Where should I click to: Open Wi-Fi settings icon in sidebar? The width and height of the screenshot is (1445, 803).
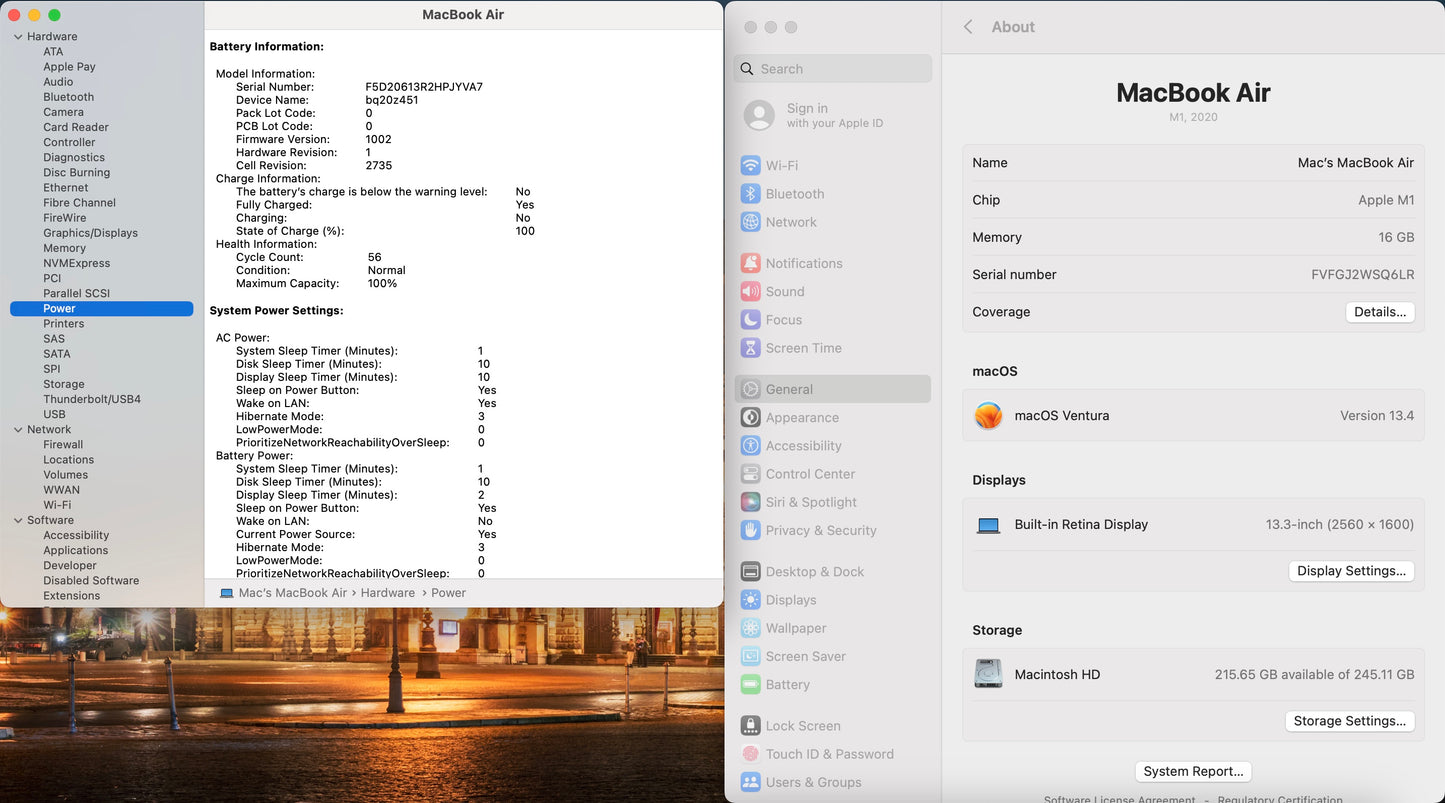(750, 166)
